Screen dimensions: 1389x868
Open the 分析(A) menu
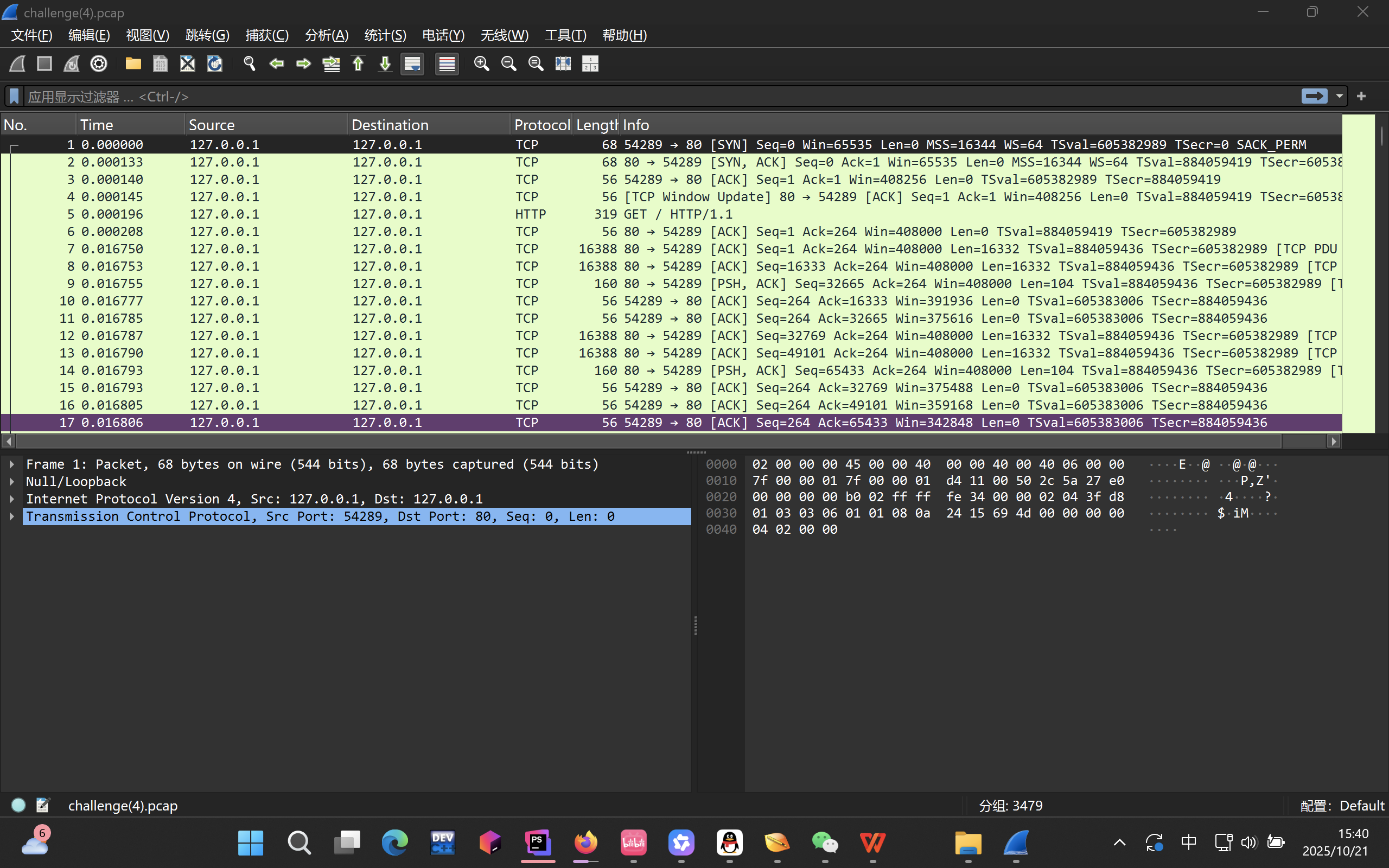(x=327, y=36)
